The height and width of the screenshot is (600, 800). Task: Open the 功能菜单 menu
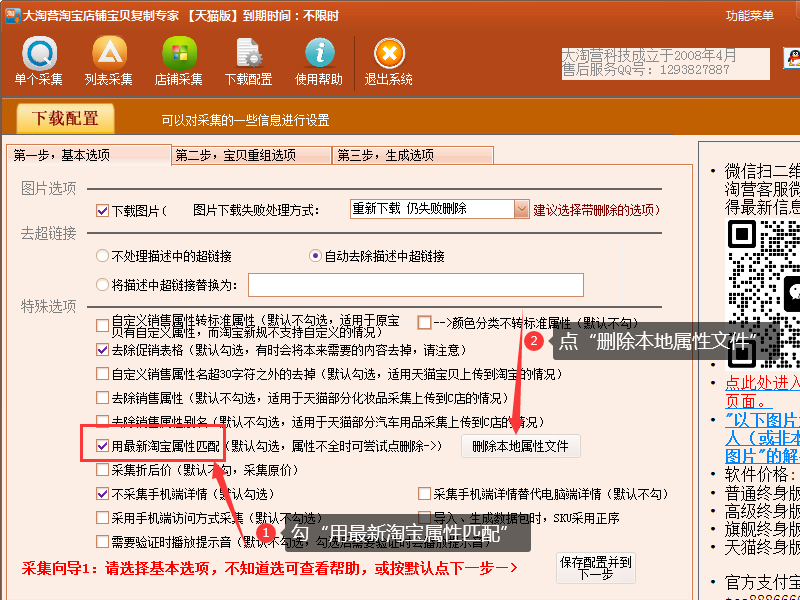pos(750,16)
